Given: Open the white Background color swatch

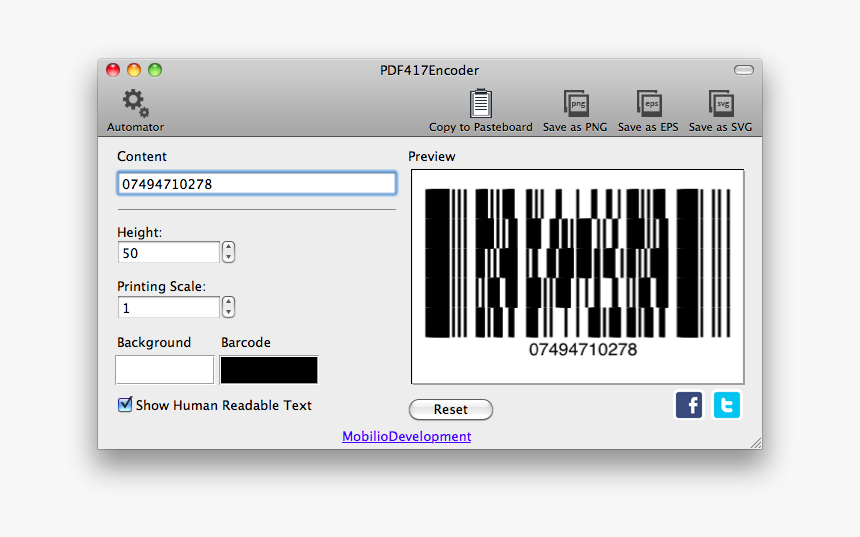Looking at the screenshot, I should pyautogui.click(x=165, y=370).
